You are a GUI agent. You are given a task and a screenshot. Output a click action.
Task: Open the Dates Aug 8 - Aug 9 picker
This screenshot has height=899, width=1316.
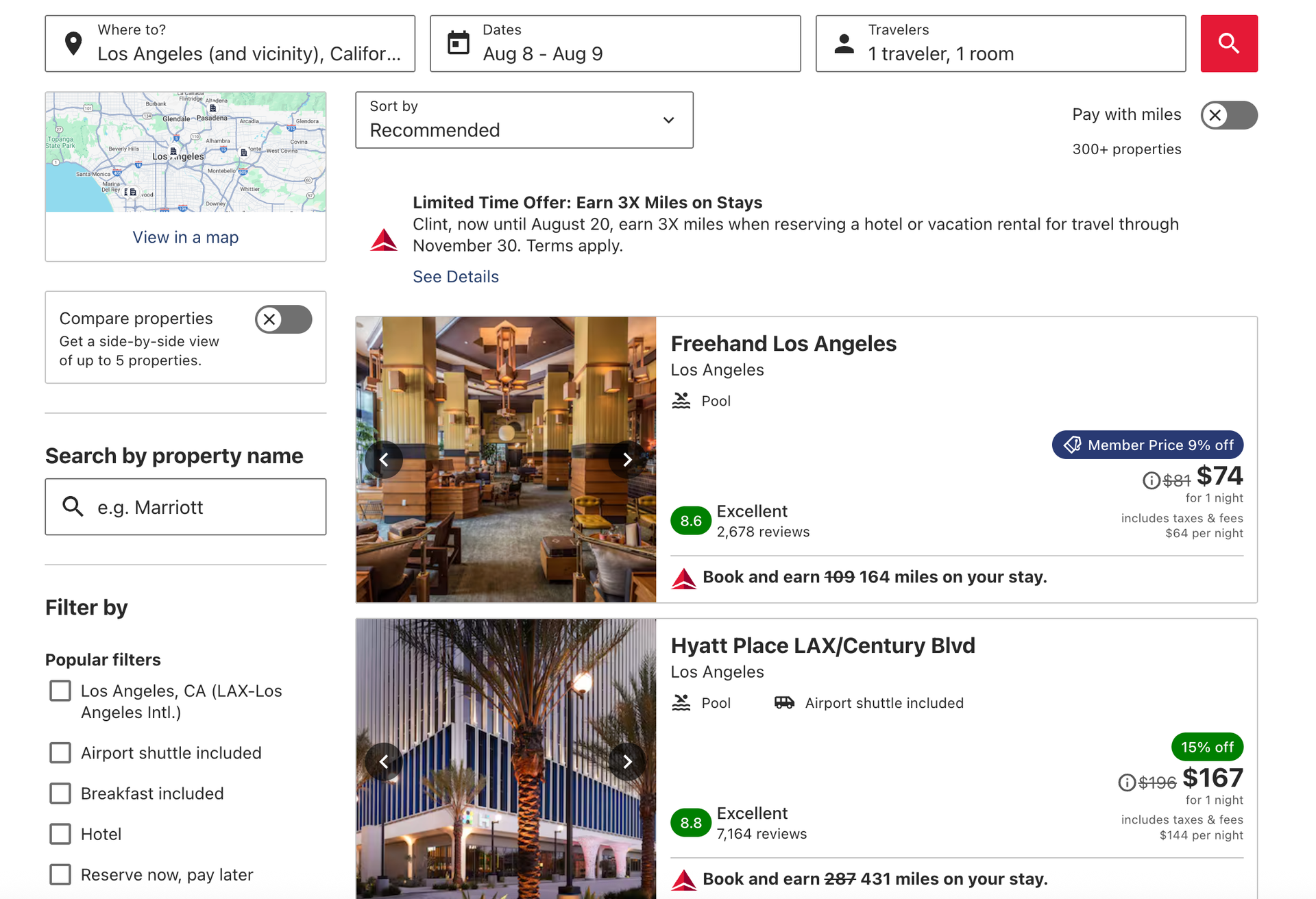[x=615, y=43]
